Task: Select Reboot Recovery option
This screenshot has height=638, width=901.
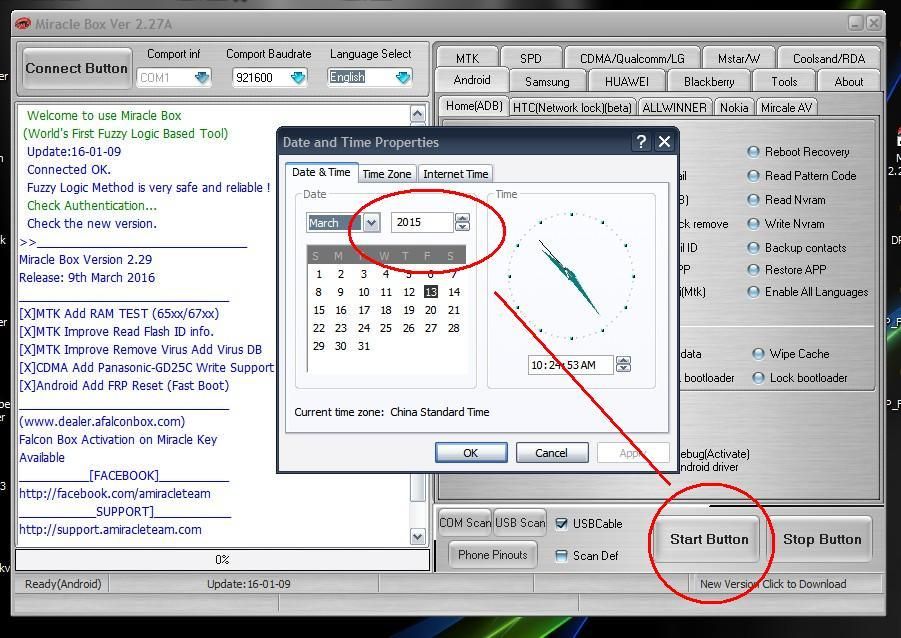Action: pos(799,152)
